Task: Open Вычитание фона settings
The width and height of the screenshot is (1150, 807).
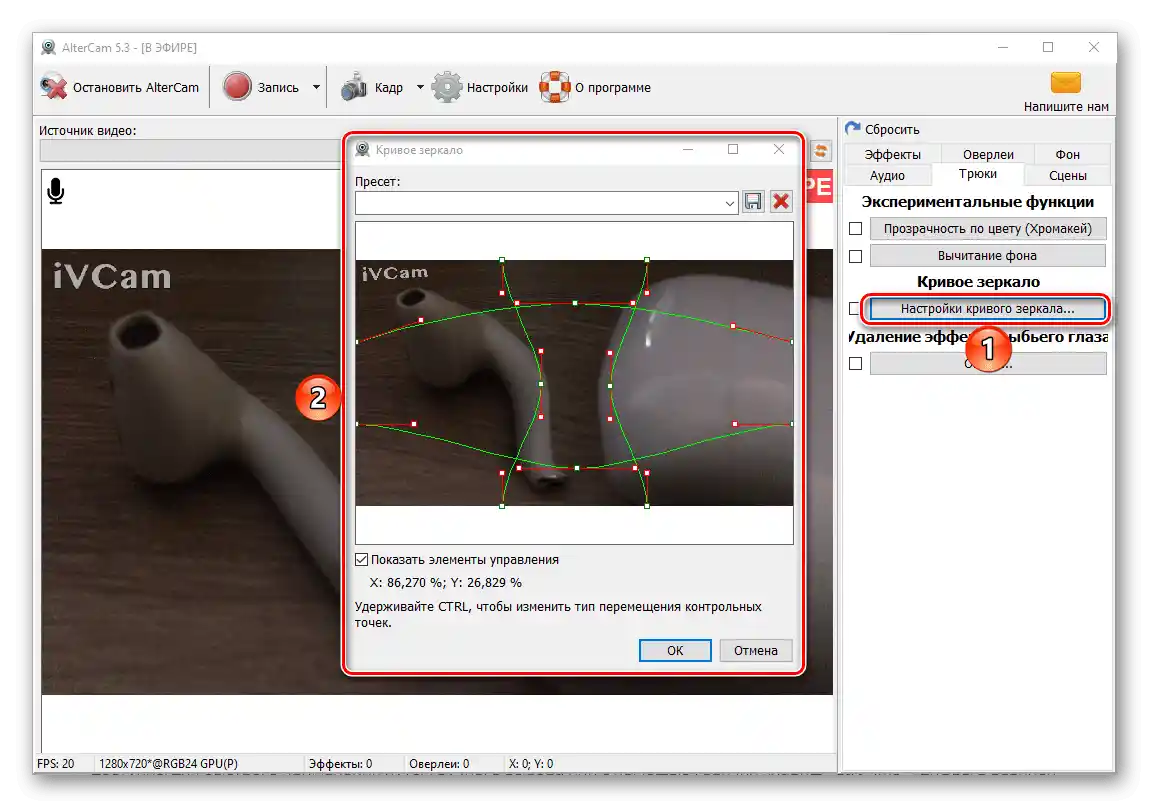Action: tap(987, 256)
